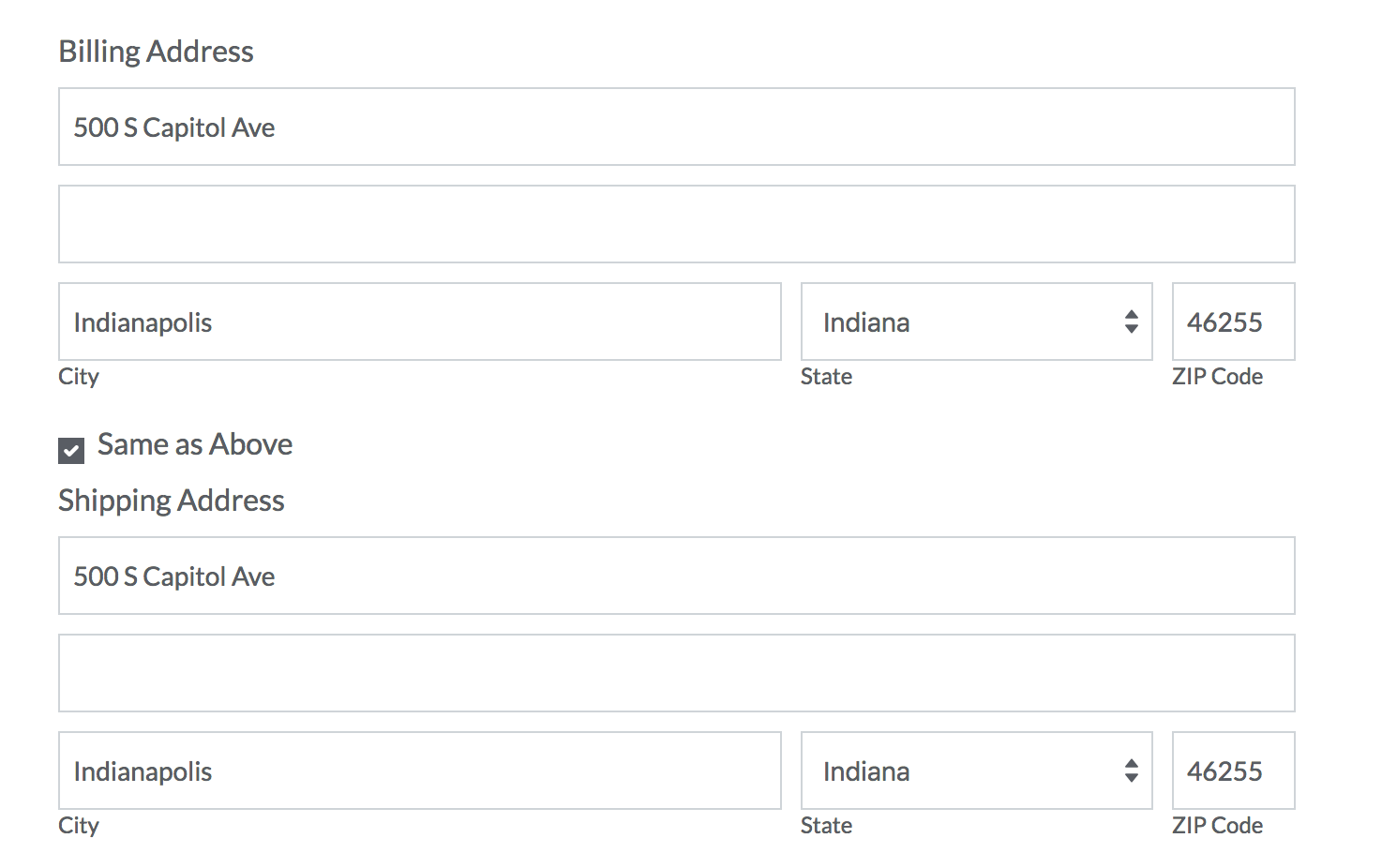Click the shipping ZIP Code field
Viewport: 1382px width, 868px height.
pyautogui.click(x=1233, y=771)
